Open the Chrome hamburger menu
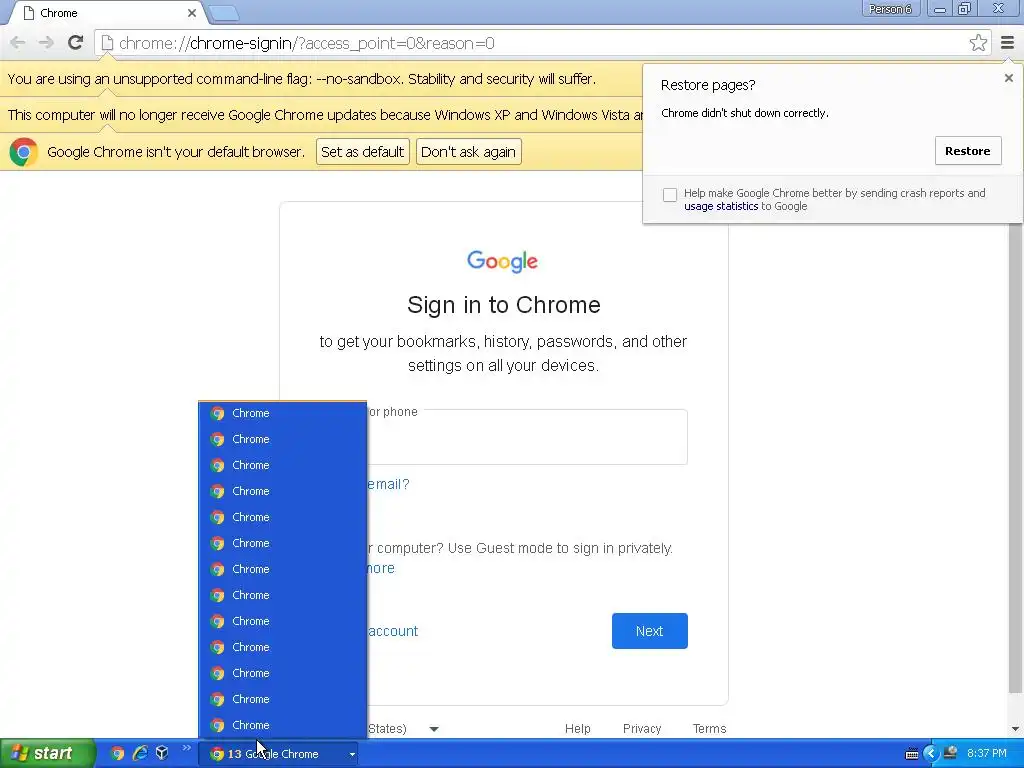Screen dimensions: 1024x768 point(1007,43)
